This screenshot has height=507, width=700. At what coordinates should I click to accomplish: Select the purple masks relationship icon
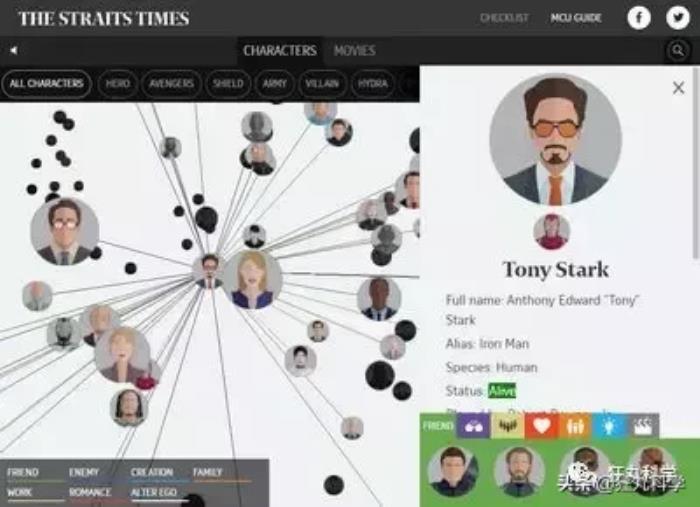pyautogui.click(x=473, y=426)
